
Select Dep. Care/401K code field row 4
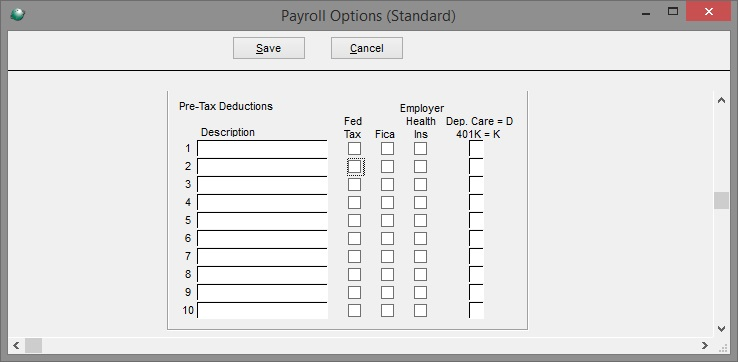[476, 202]
